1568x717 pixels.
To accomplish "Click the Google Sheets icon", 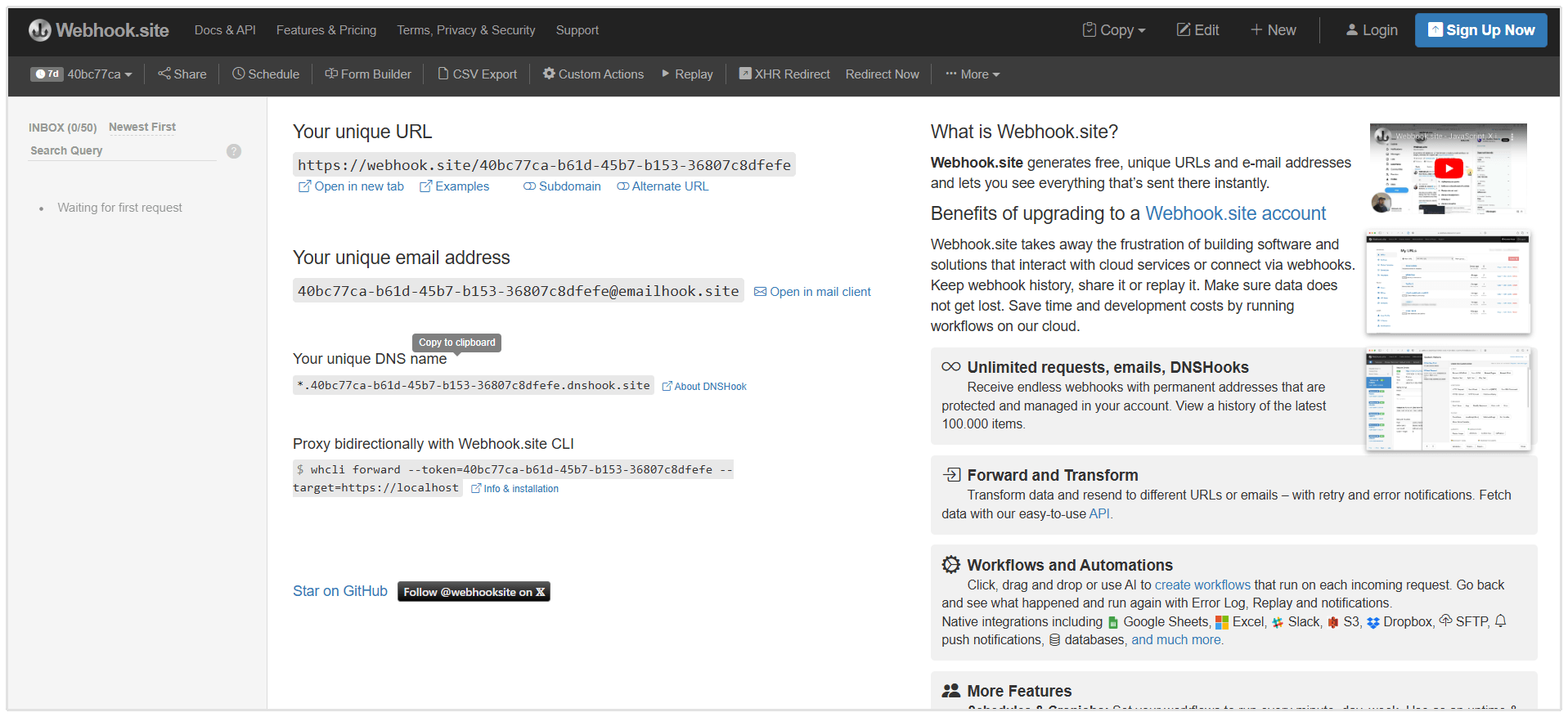I will point(1113,623).
